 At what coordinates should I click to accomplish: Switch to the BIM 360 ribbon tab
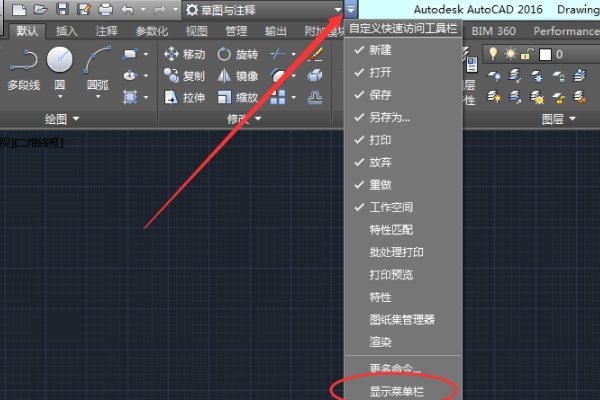(x=493, y=31)
